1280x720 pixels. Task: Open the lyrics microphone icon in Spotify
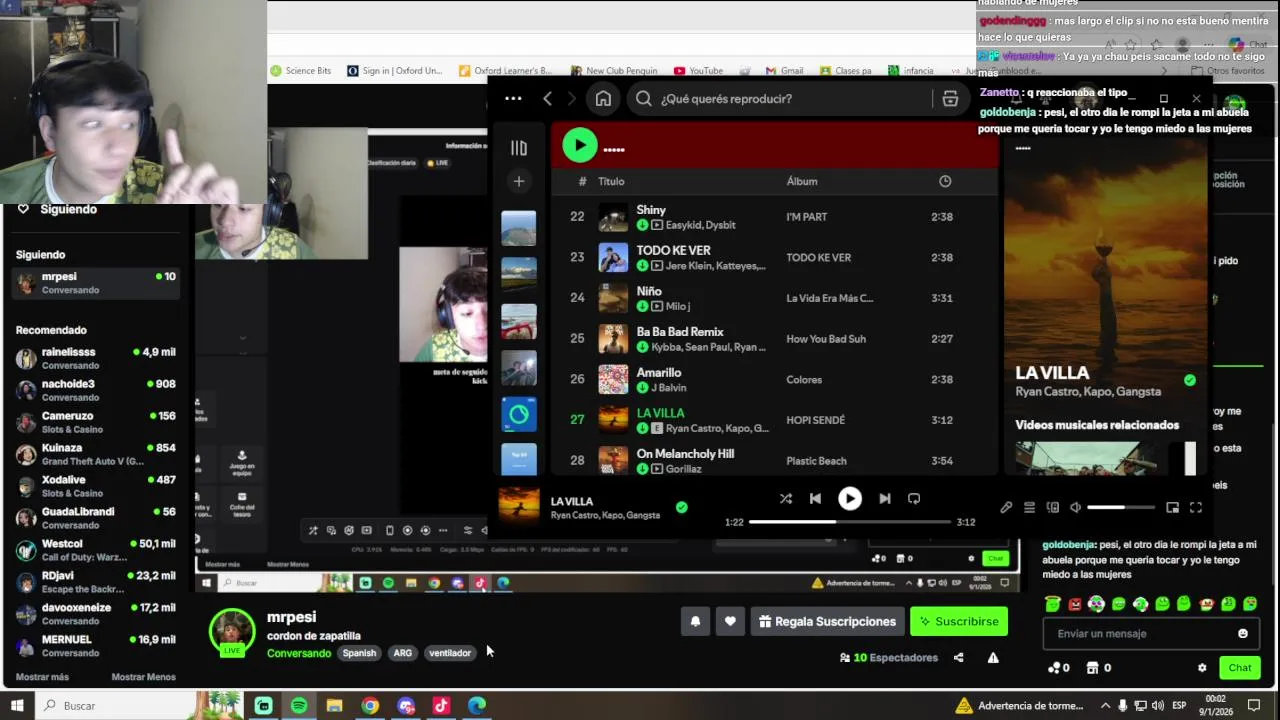point(1006,507)
